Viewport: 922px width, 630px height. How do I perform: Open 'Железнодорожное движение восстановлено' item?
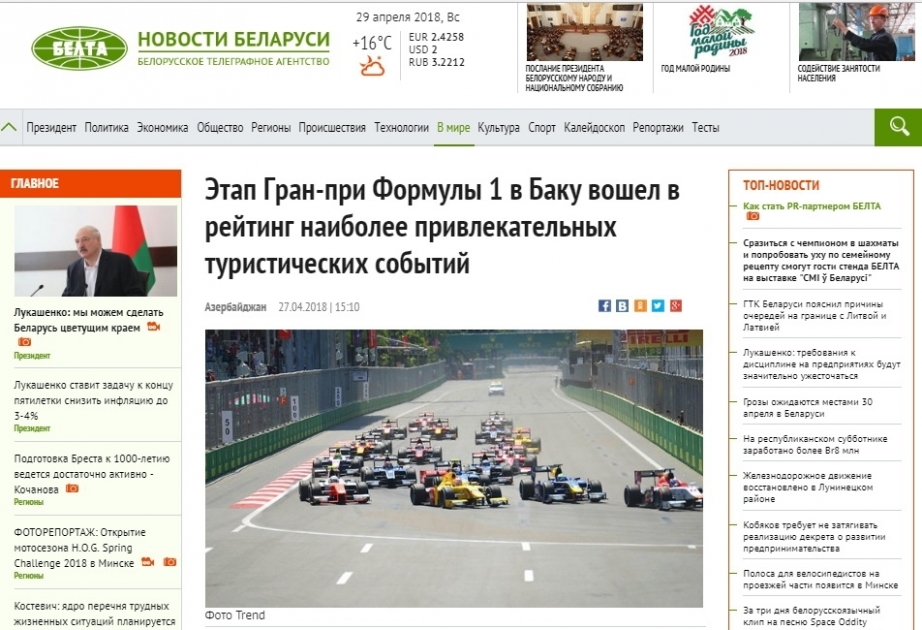tap(807, 487)
